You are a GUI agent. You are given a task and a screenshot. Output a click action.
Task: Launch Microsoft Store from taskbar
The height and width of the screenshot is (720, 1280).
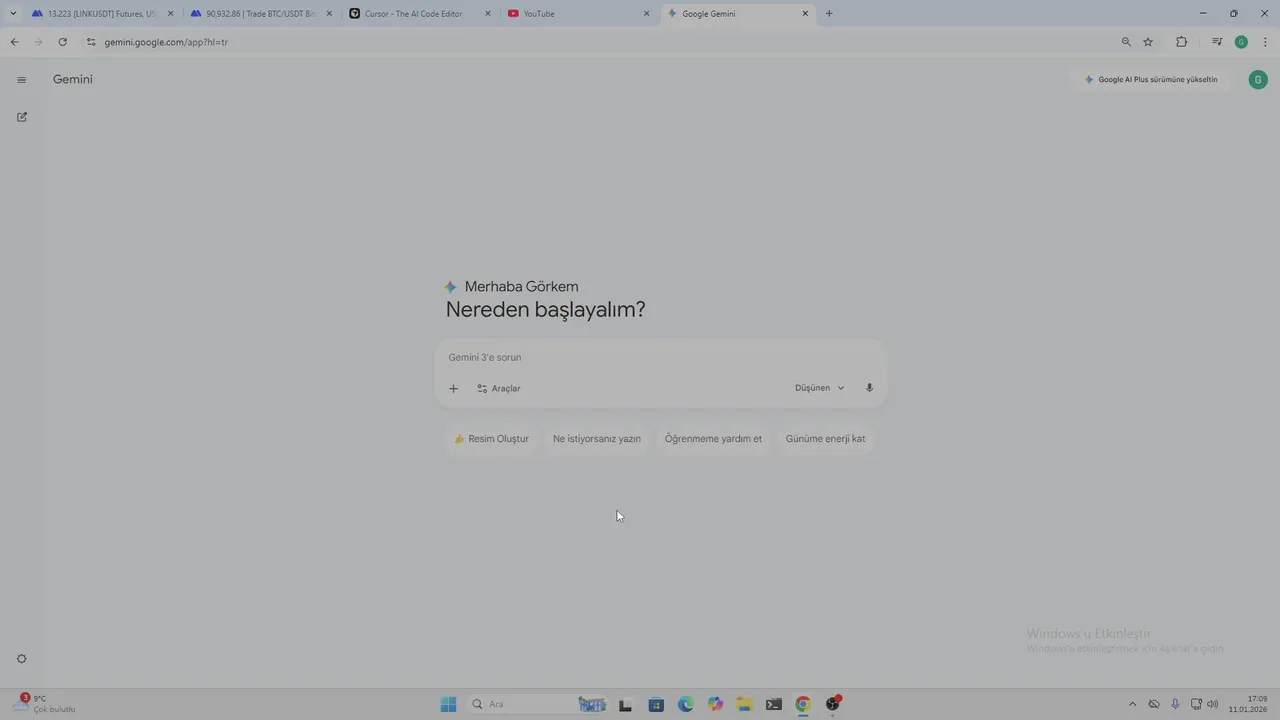pyautogui.click(x=656, y=704)
